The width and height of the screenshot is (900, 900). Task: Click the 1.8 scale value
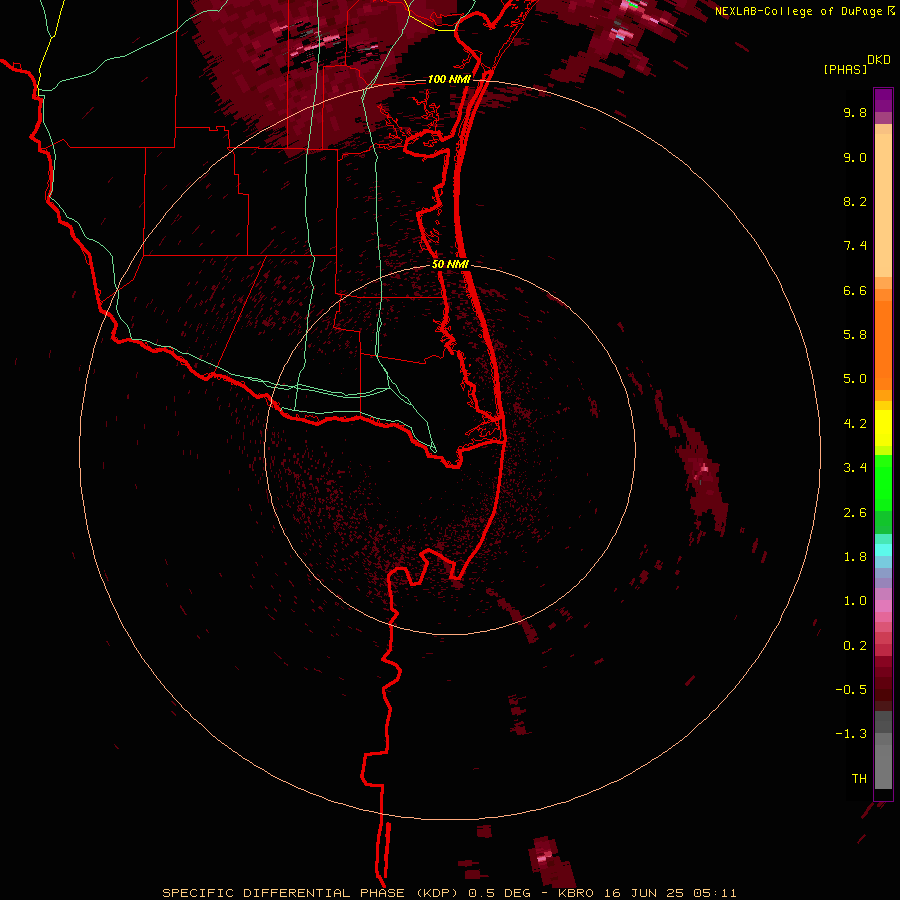coord(855,557)
